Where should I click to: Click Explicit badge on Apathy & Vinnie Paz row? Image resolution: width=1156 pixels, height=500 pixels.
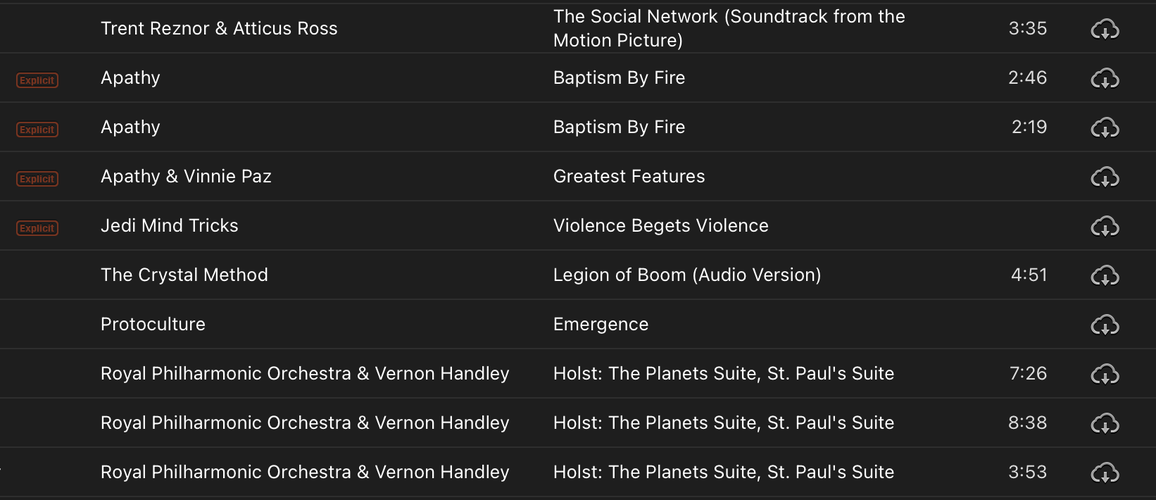click(x=37, y=178)
